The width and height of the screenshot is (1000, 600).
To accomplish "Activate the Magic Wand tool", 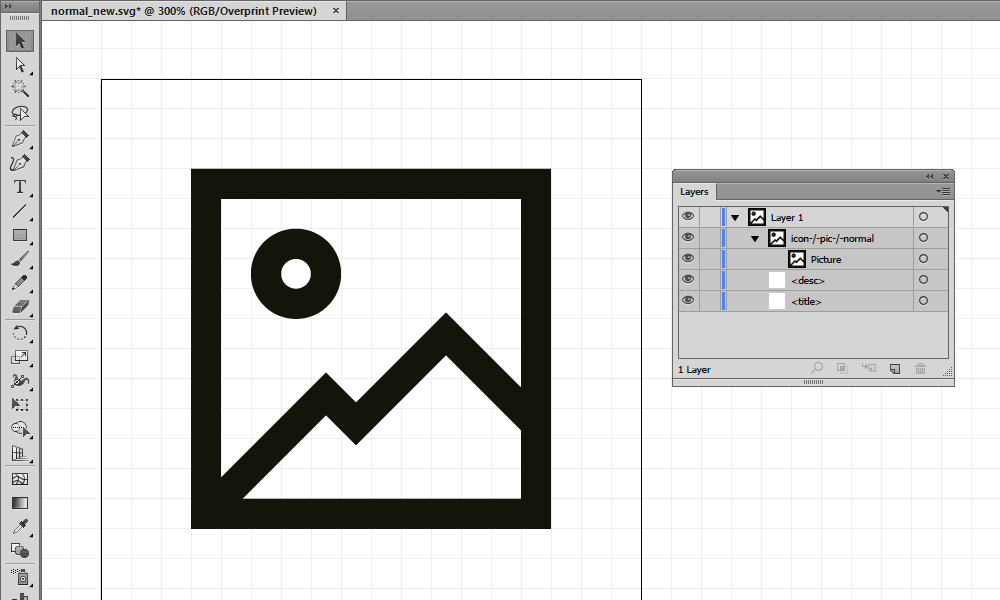I will (x=20, y=89).
